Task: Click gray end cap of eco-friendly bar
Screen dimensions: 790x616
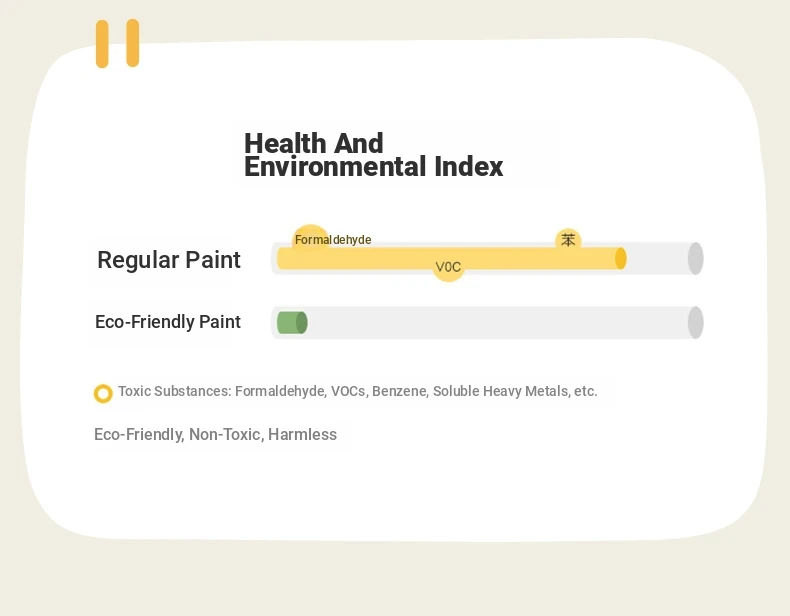Action: coord(695,322)
